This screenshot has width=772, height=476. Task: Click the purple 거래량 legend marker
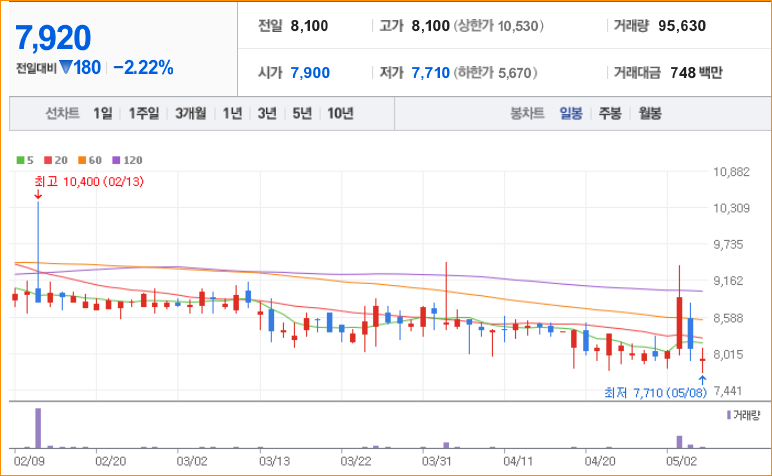[x=729, y=415]
